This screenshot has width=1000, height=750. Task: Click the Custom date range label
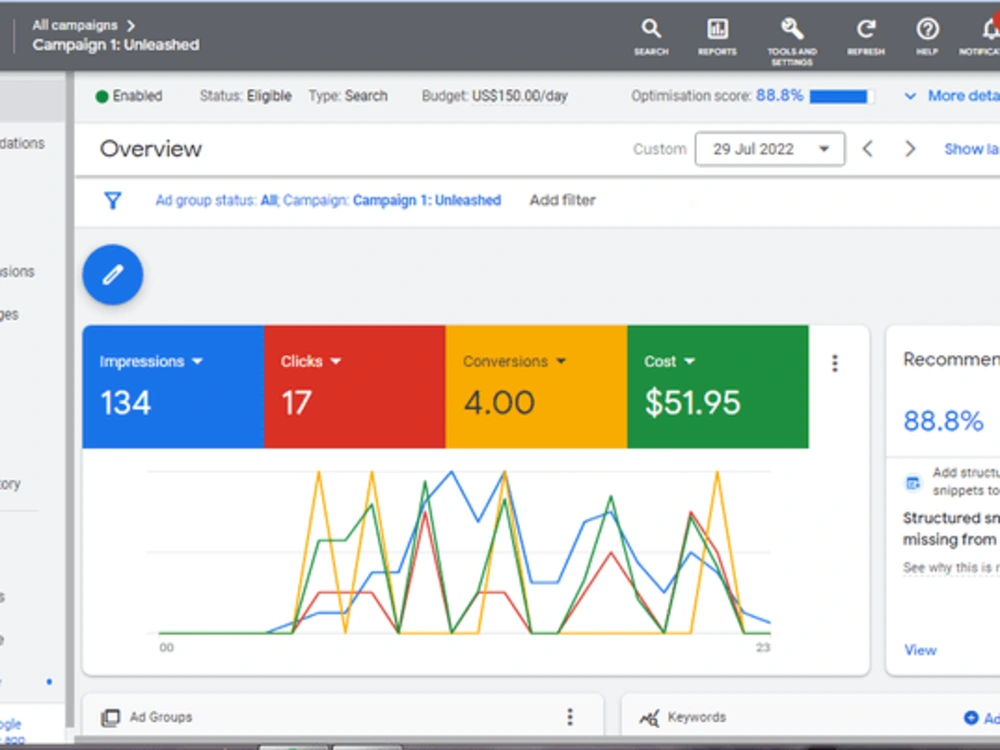659,149
